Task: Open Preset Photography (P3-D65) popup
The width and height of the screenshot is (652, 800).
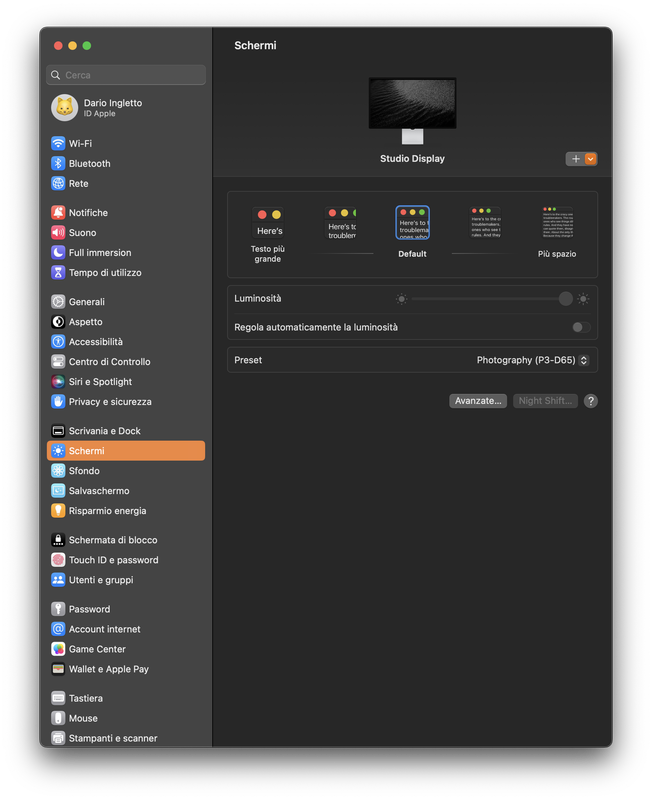Action: [533, 360]
